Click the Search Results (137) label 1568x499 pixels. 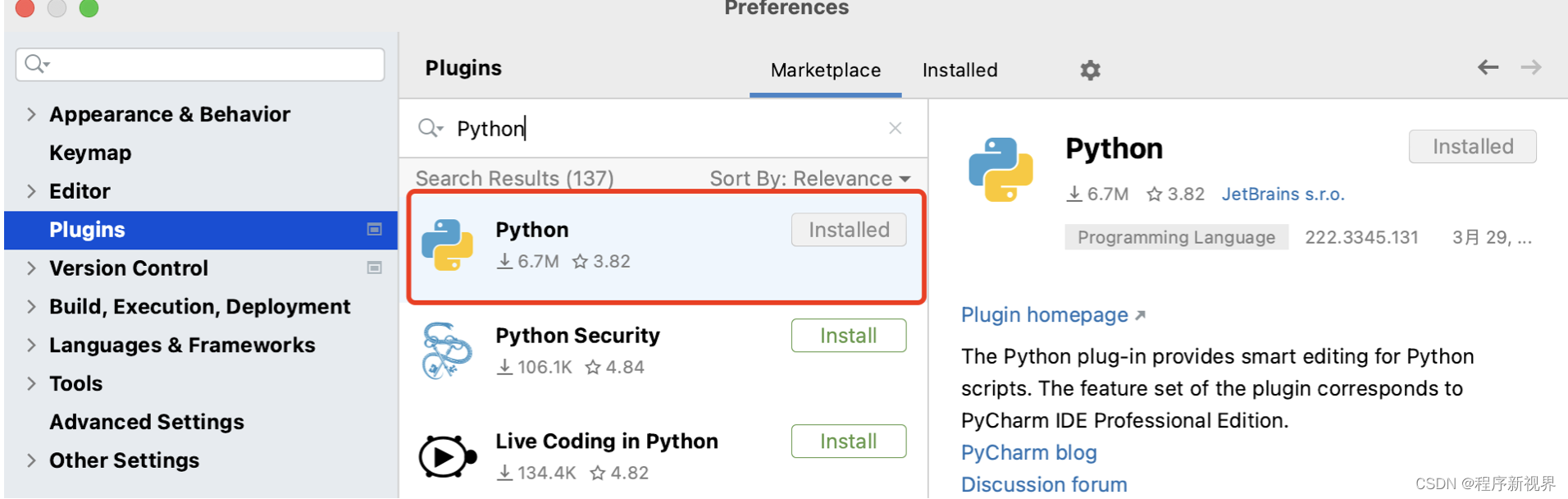[x=514, y=178]
